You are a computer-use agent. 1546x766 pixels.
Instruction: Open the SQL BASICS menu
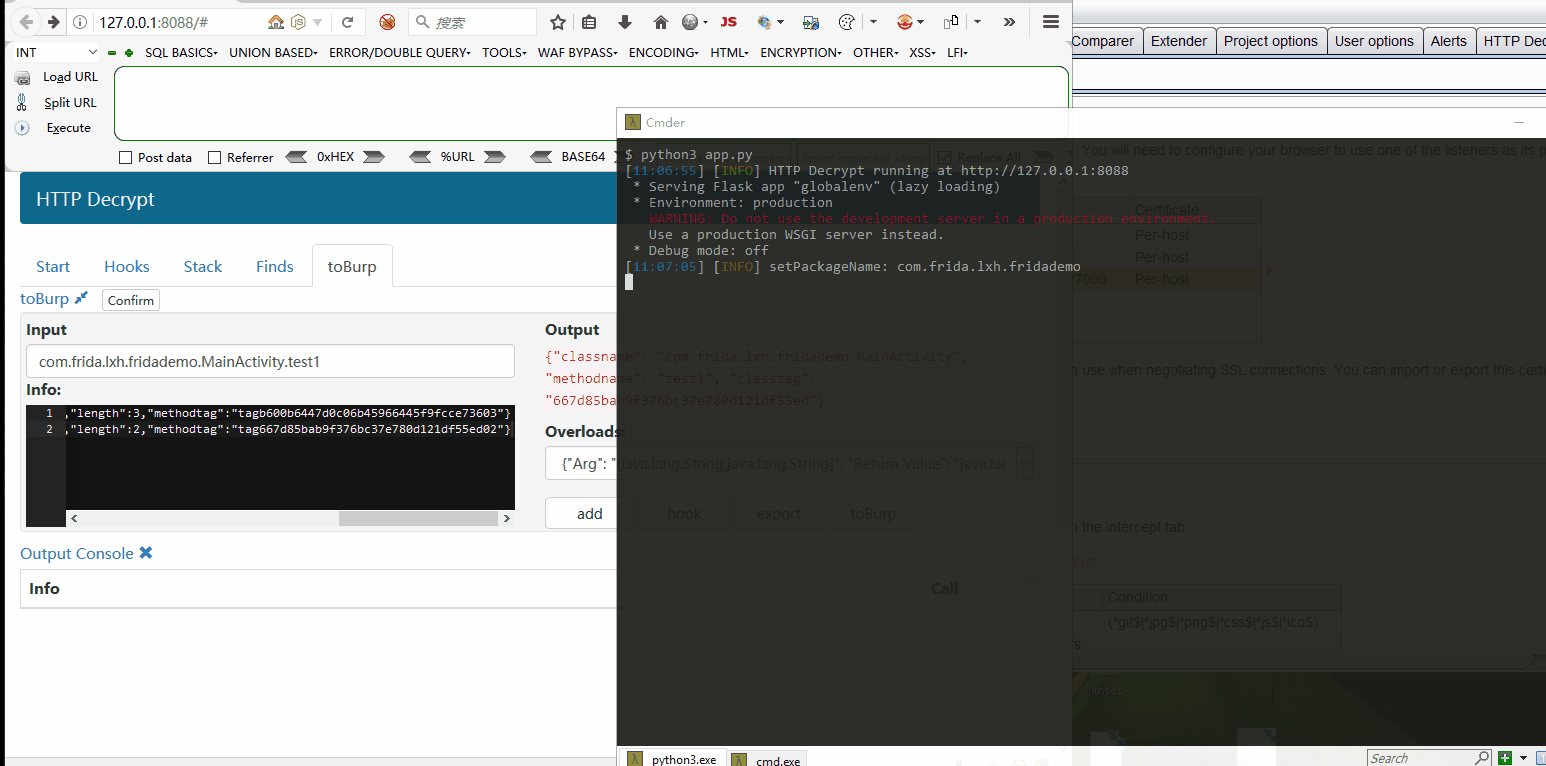(x=181, y=52)
